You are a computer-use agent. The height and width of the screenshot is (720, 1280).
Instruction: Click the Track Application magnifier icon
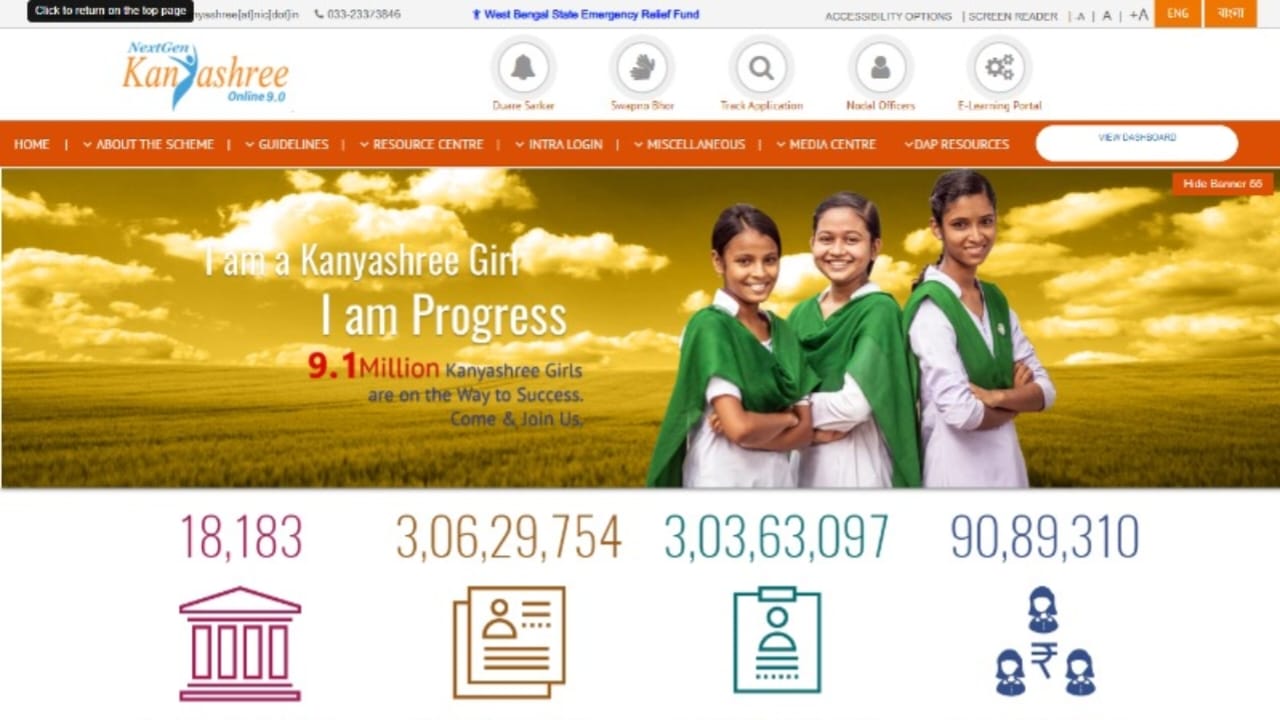(x=761, y=68)
